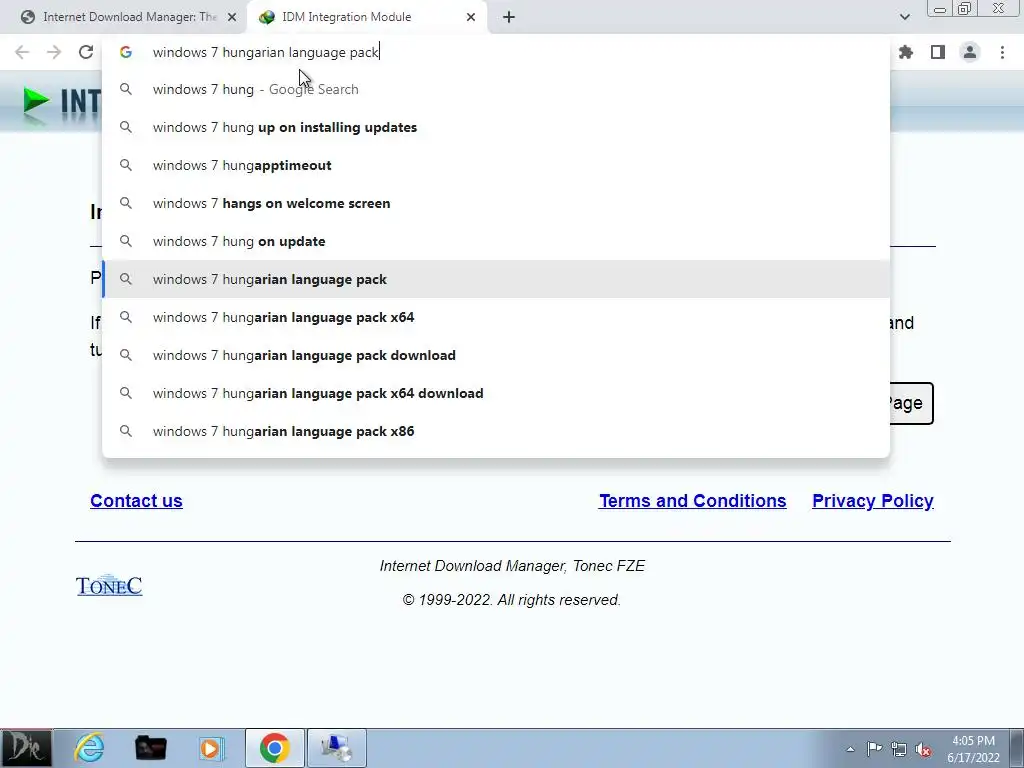Image resolution: width=1024 pixels, height=768 pixels.
Task: Close the IDM Integration Module tab
Action: (x=471, y=17)
